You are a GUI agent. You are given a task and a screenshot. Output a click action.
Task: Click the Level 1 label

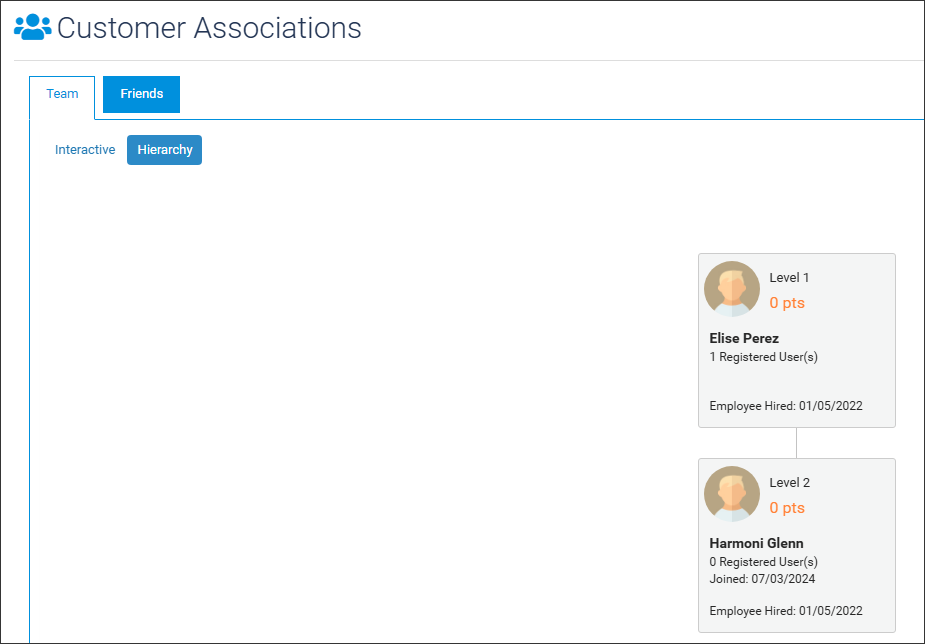click(x=789, y=278)
